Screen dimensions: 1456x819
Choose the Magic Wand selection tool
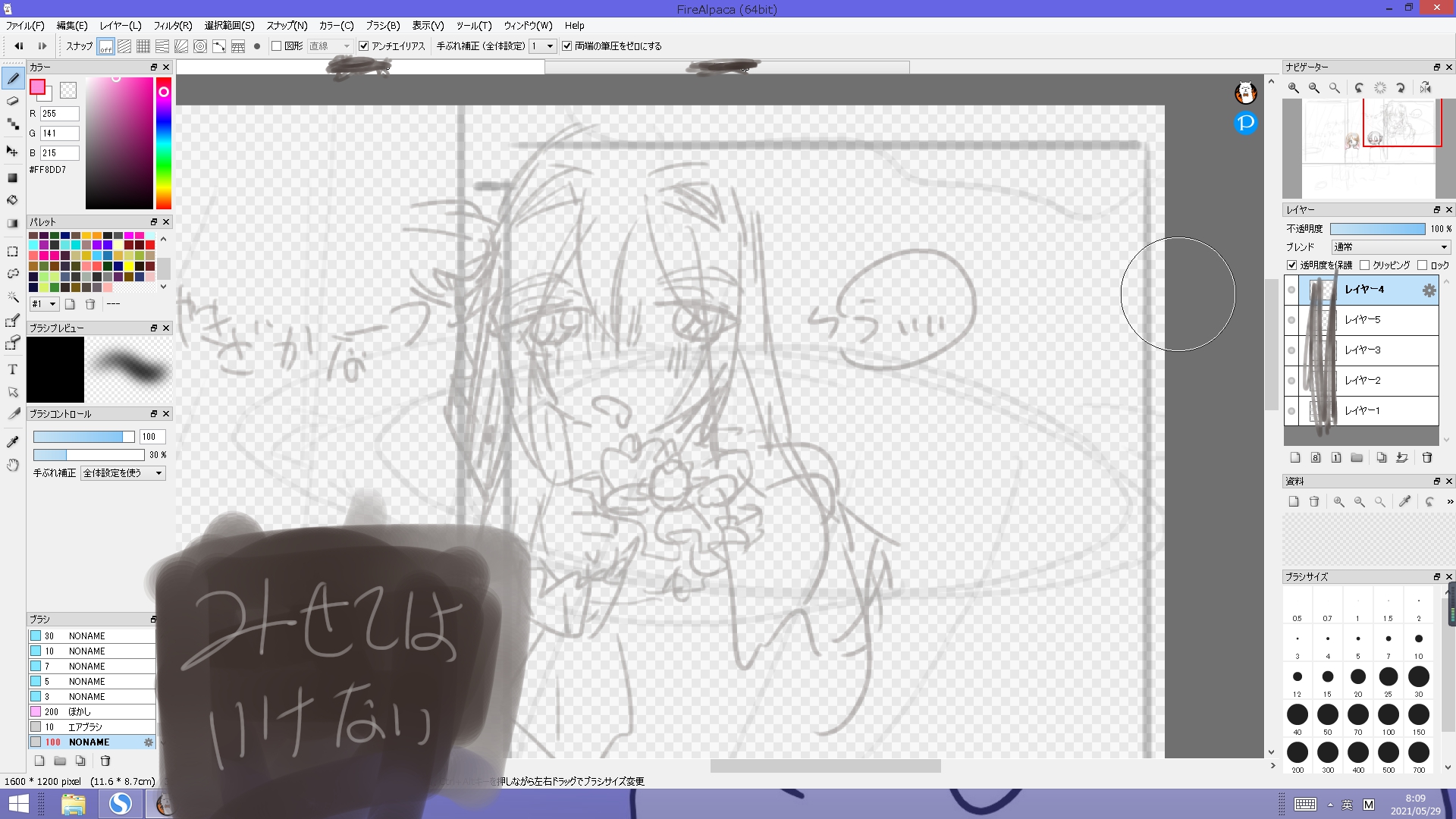12,297
